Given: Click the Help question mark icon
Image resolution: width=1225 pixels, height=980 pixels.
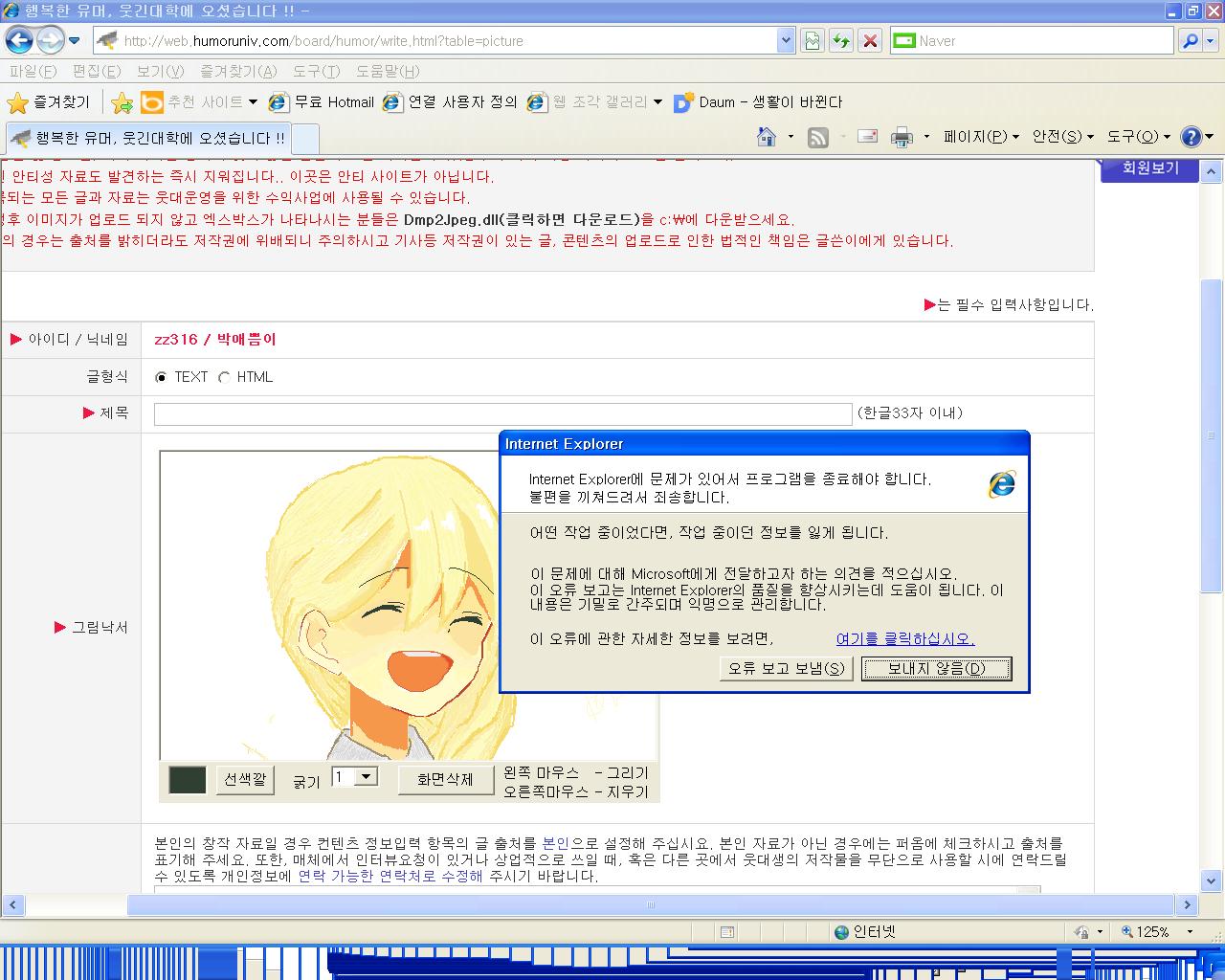Looking at the screenshot, I should 1191,137.
